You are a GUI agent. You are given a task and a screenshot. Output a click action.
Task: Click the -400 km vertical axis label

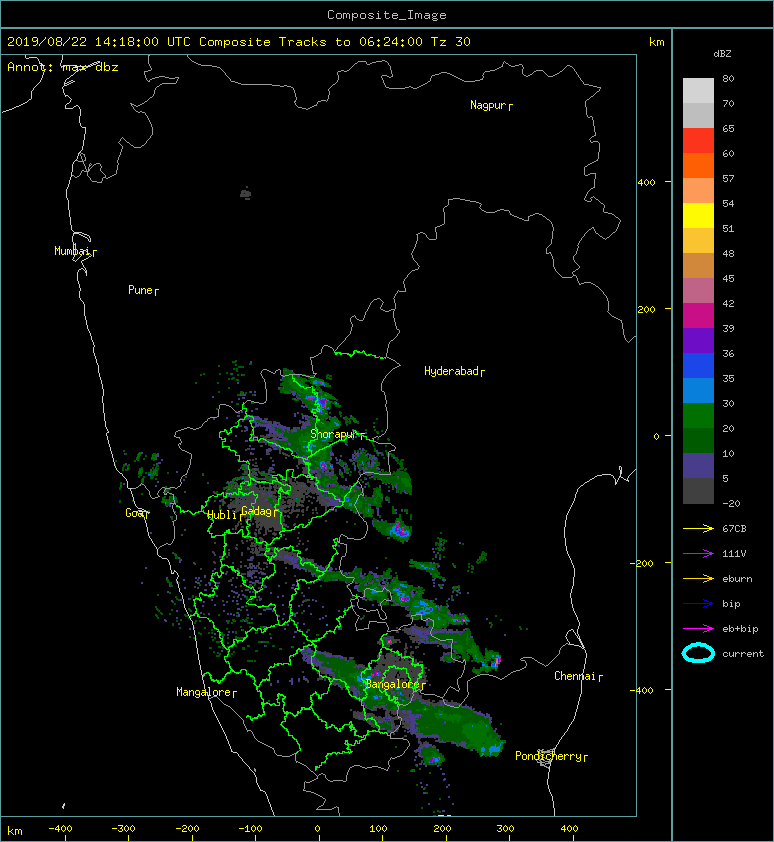click(x=642, y=690)
